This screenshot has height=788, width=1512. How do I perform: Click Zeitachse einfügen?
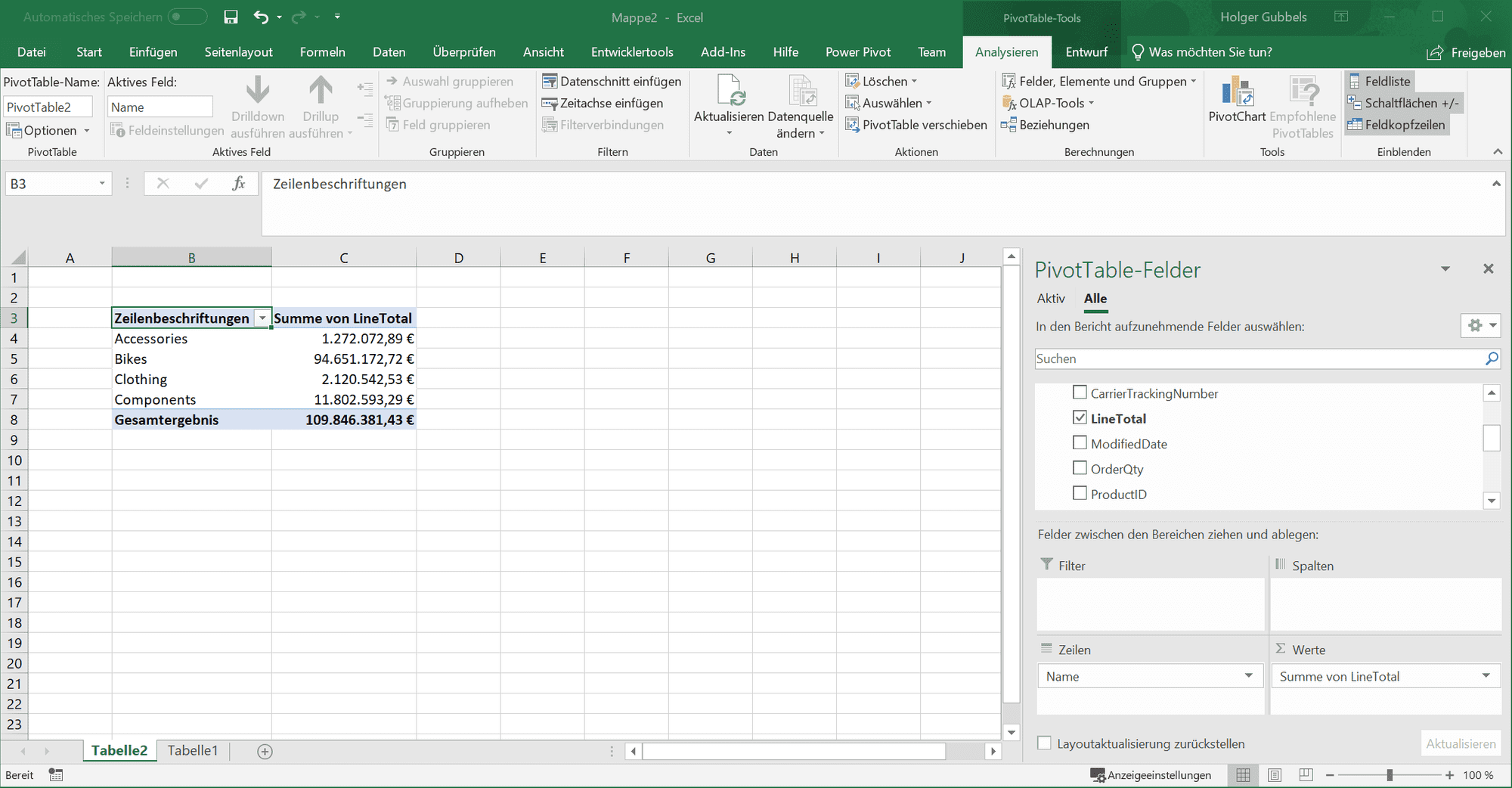click(603, 103)
